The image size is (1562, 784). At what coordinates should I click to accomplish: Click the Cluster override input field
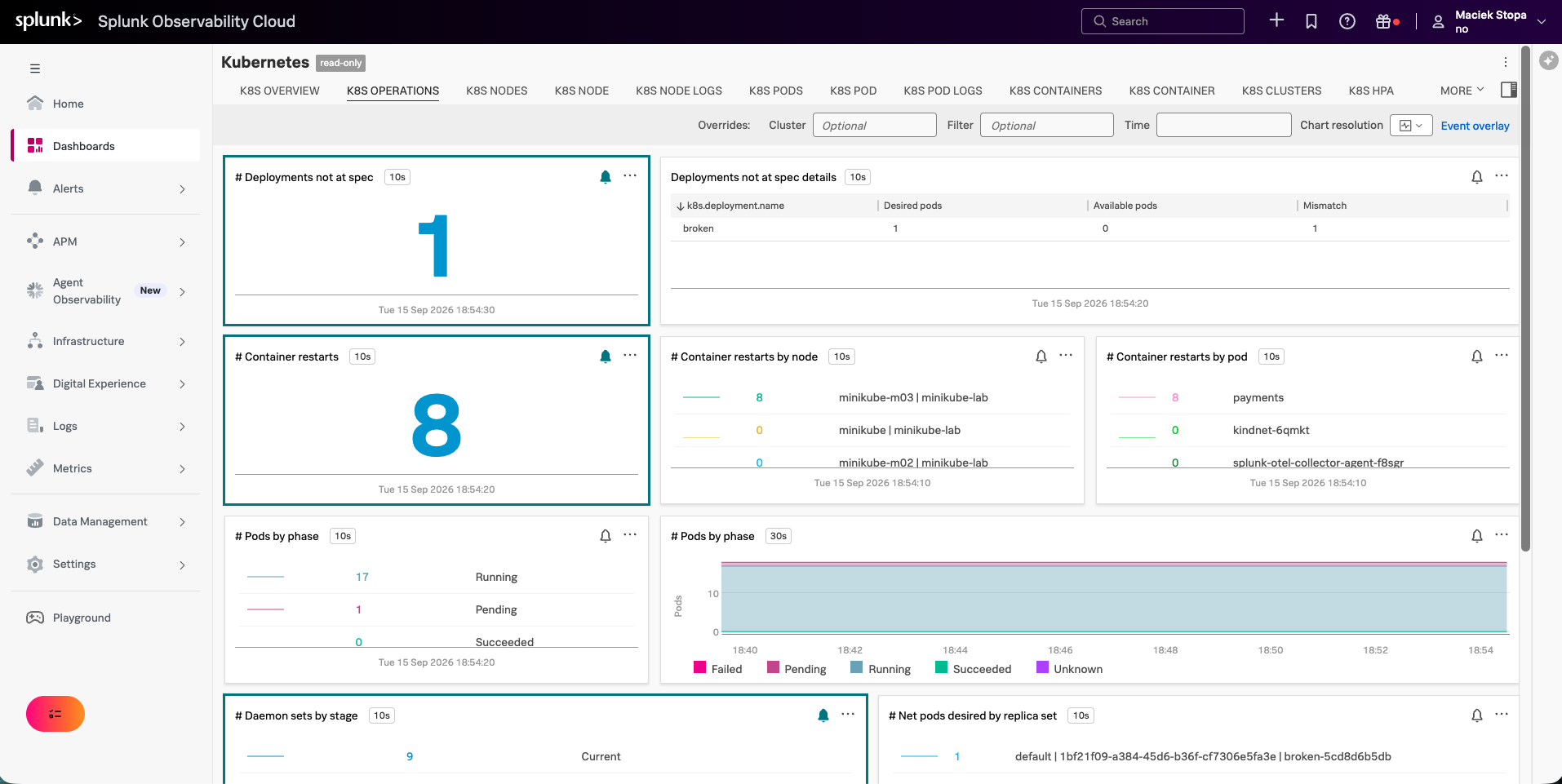click(x=874, y=125)
